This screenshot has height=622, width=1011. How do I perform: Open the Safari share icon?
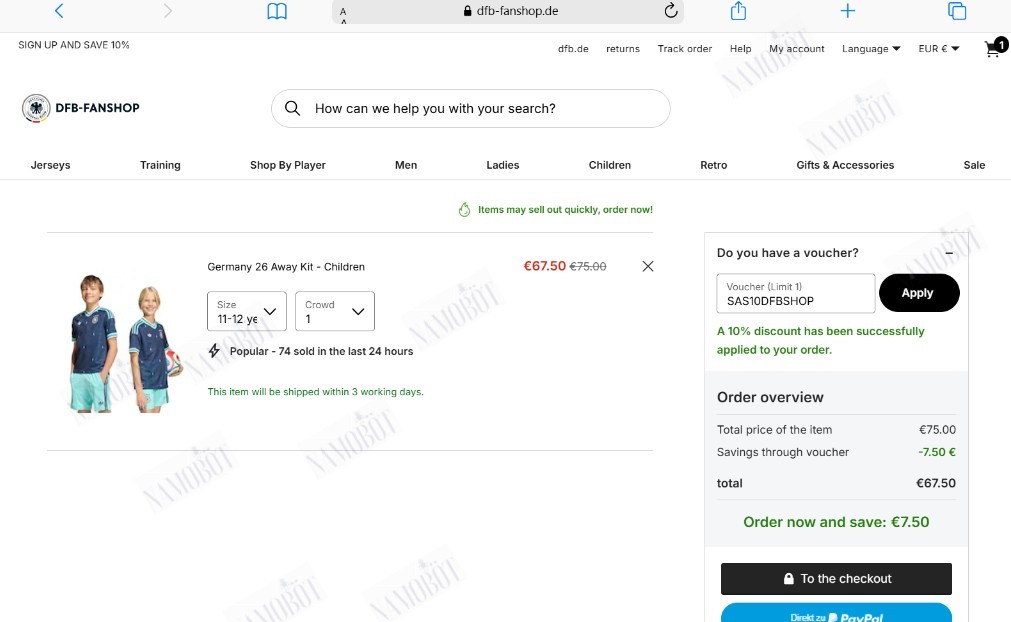click(x=738, y=10)
